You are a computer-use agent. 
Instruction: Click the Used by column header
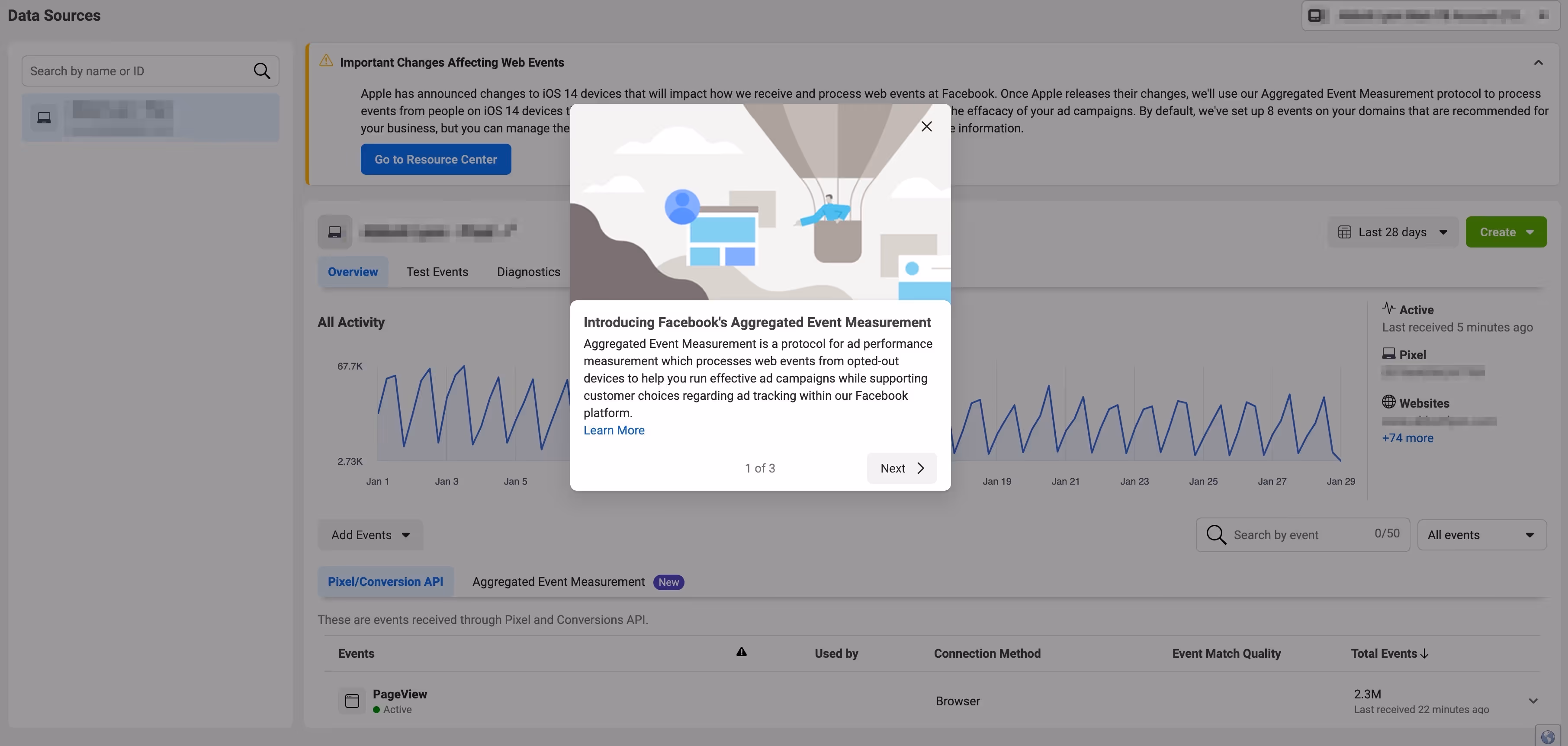click(x=836, y=653)
